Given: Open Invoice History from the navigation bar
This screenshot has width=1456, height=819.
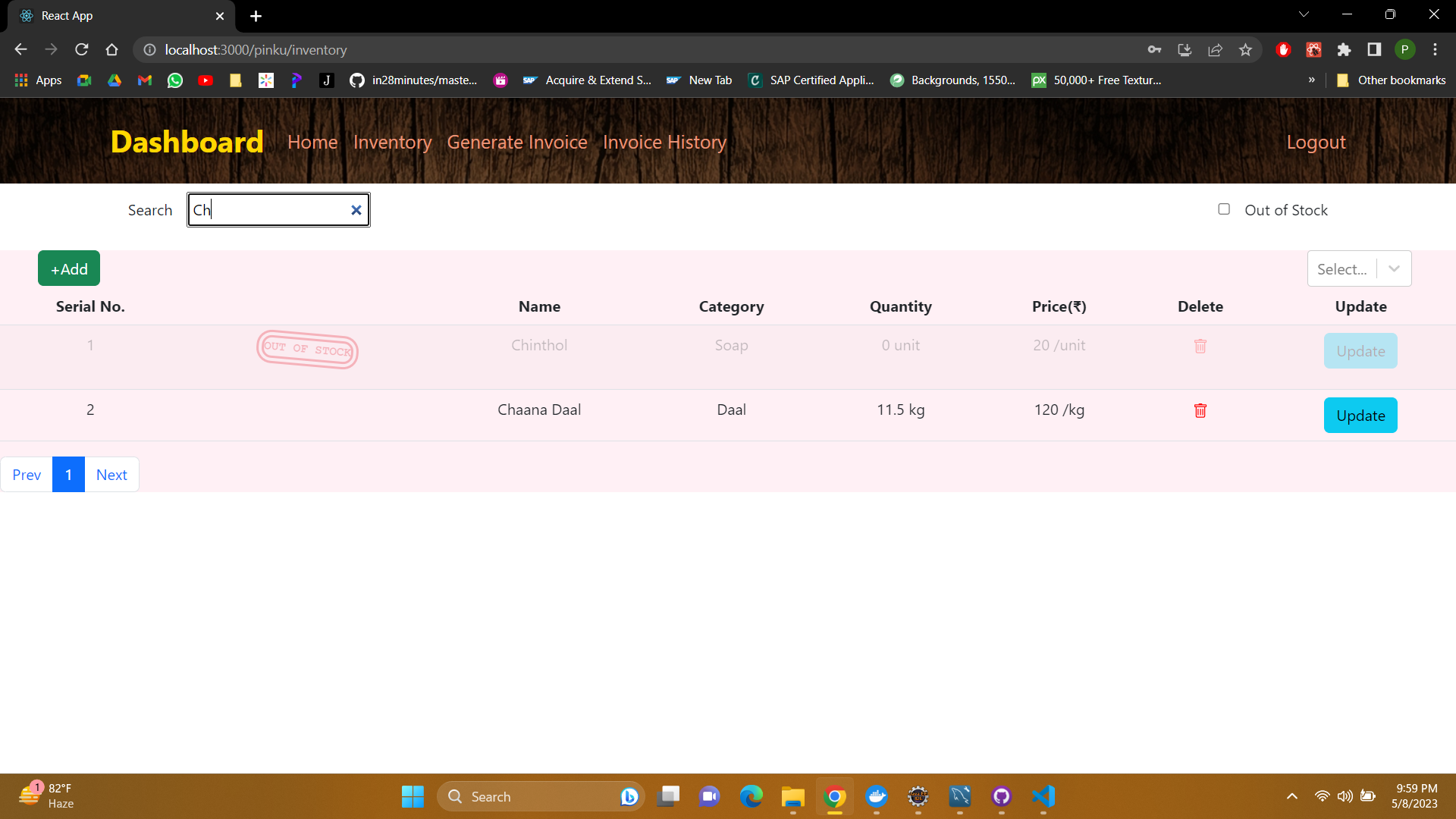Looking at the screenshot, I should (x=664, y=142).
